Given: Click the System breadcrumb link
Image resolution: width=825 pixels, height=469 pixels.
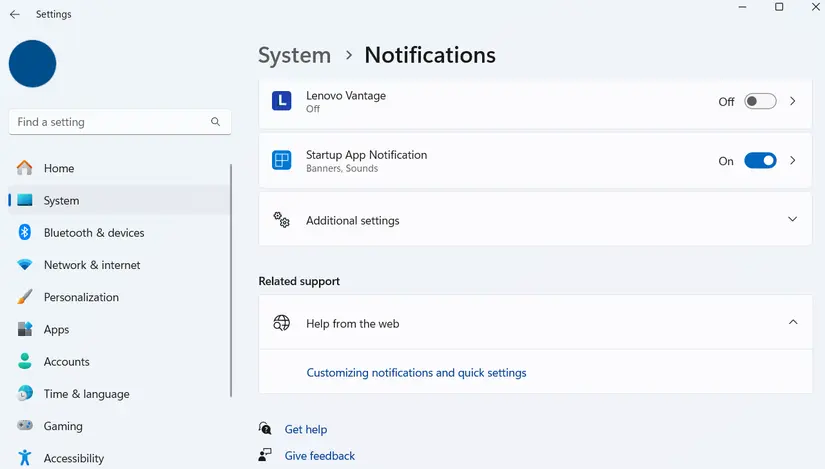Looking at the screenshot, I should (x=294, y=55).
